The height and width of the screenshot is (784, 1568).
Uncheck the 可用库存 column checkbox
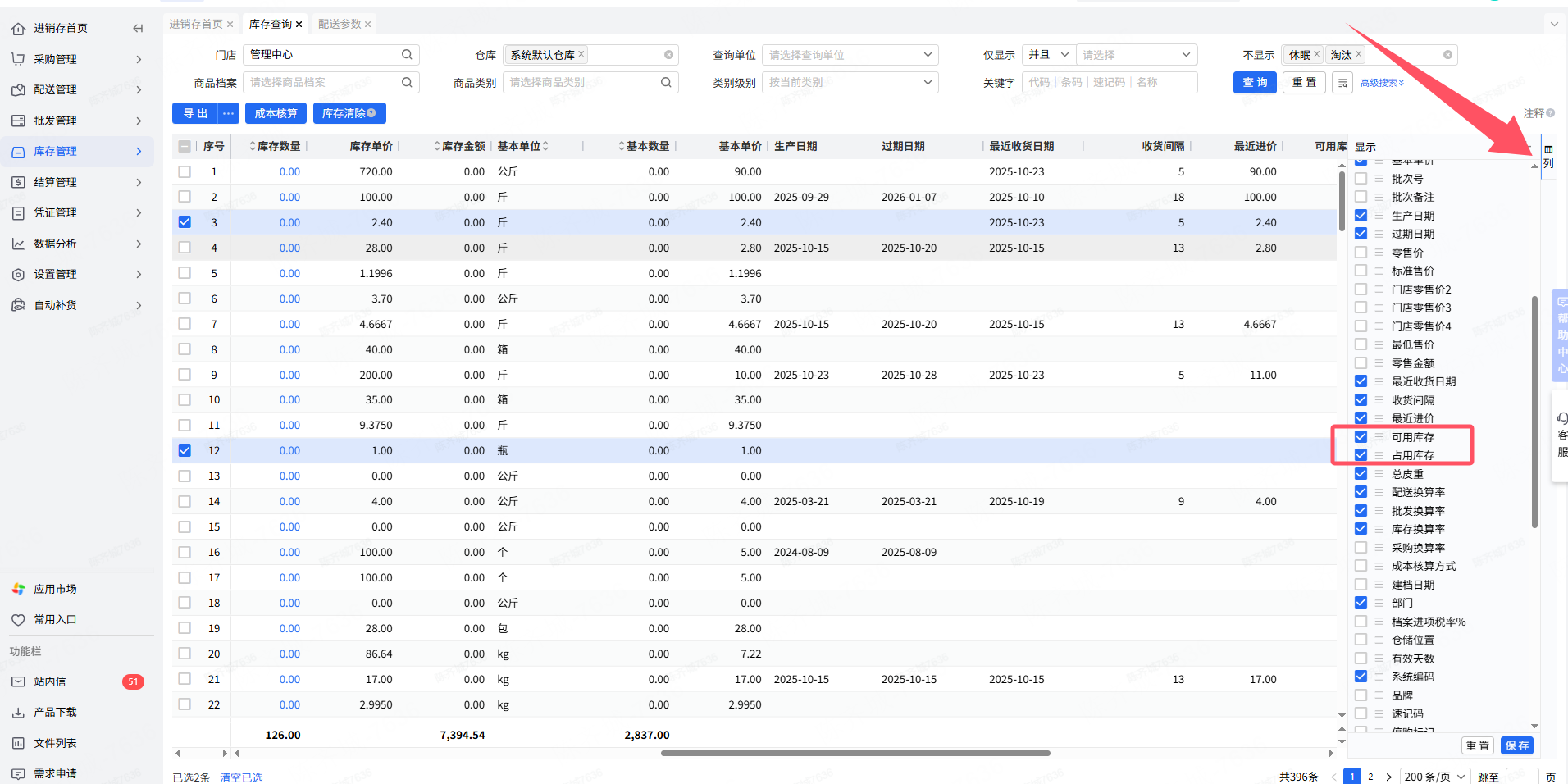tap(1361, 437)
